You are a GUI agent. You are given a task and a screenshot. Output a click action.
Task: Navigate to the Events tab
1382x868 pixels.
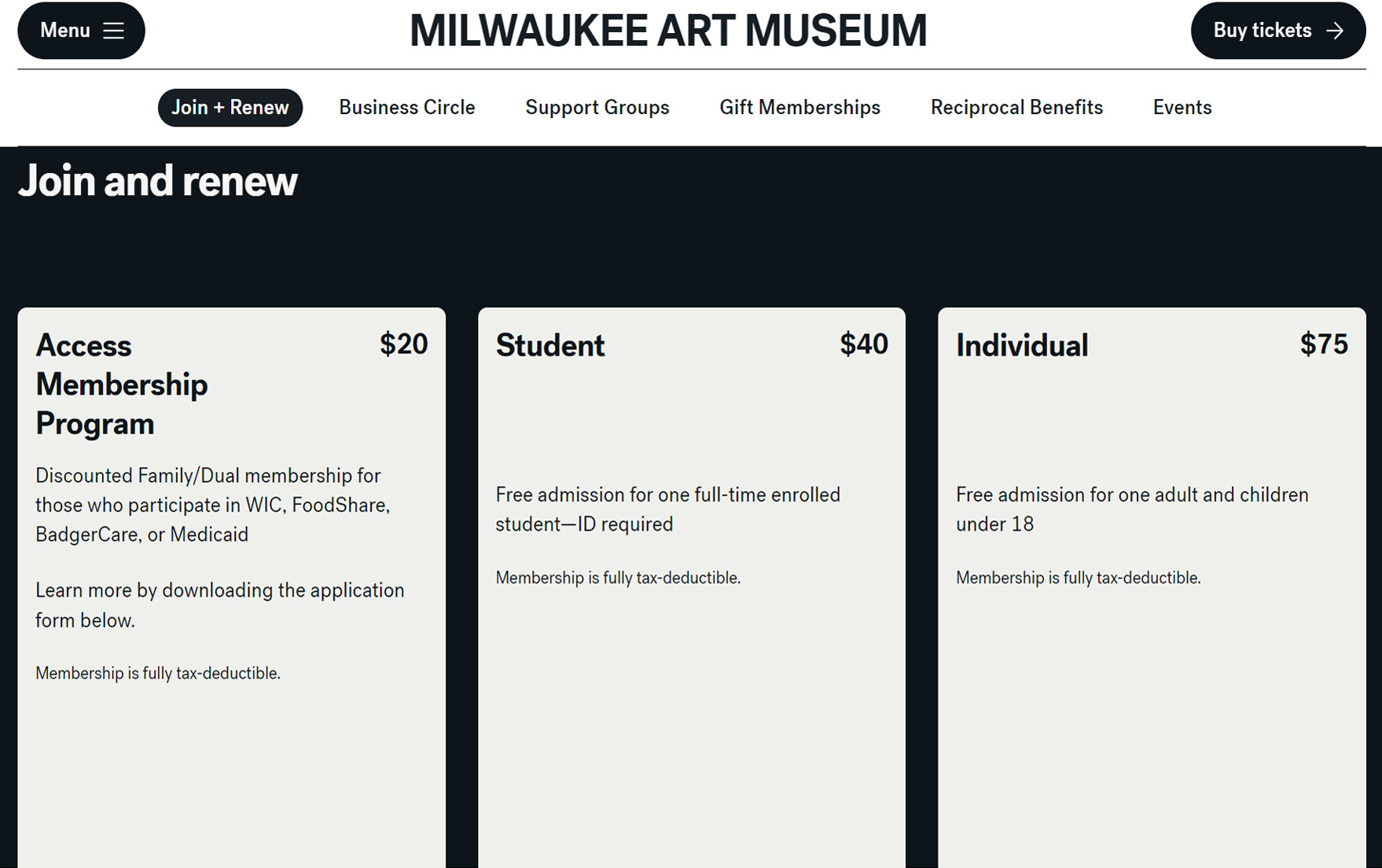tap(1182, 108)
